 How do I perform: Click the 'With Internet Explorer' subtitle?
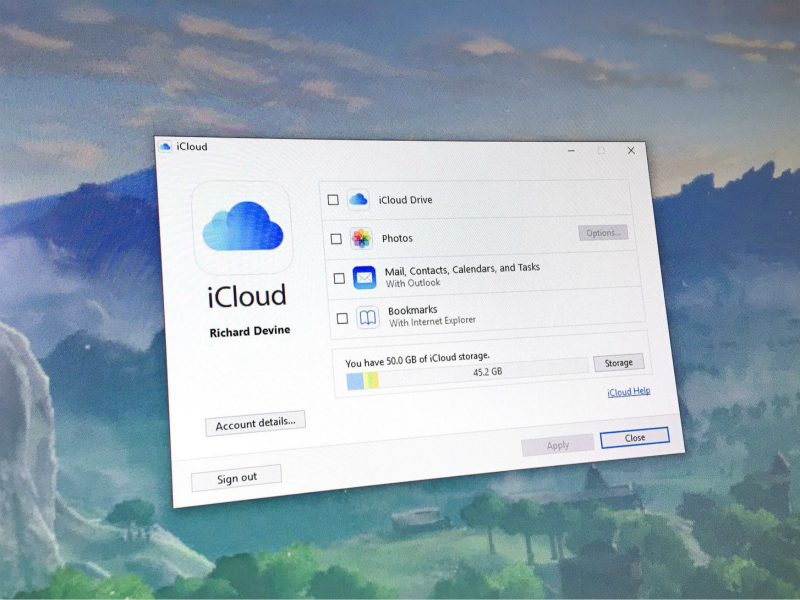[x=433, y=321]
